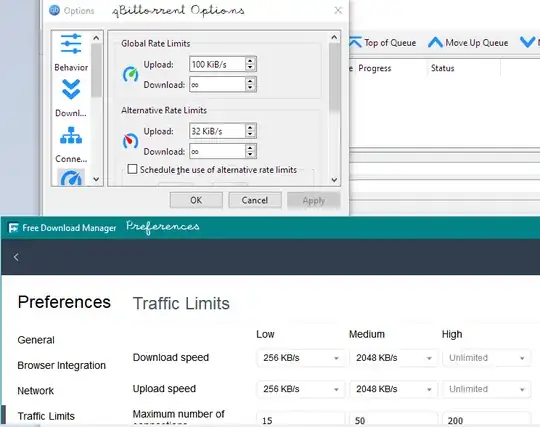Open the High upload speed dropdown

(x=486, y=389)
